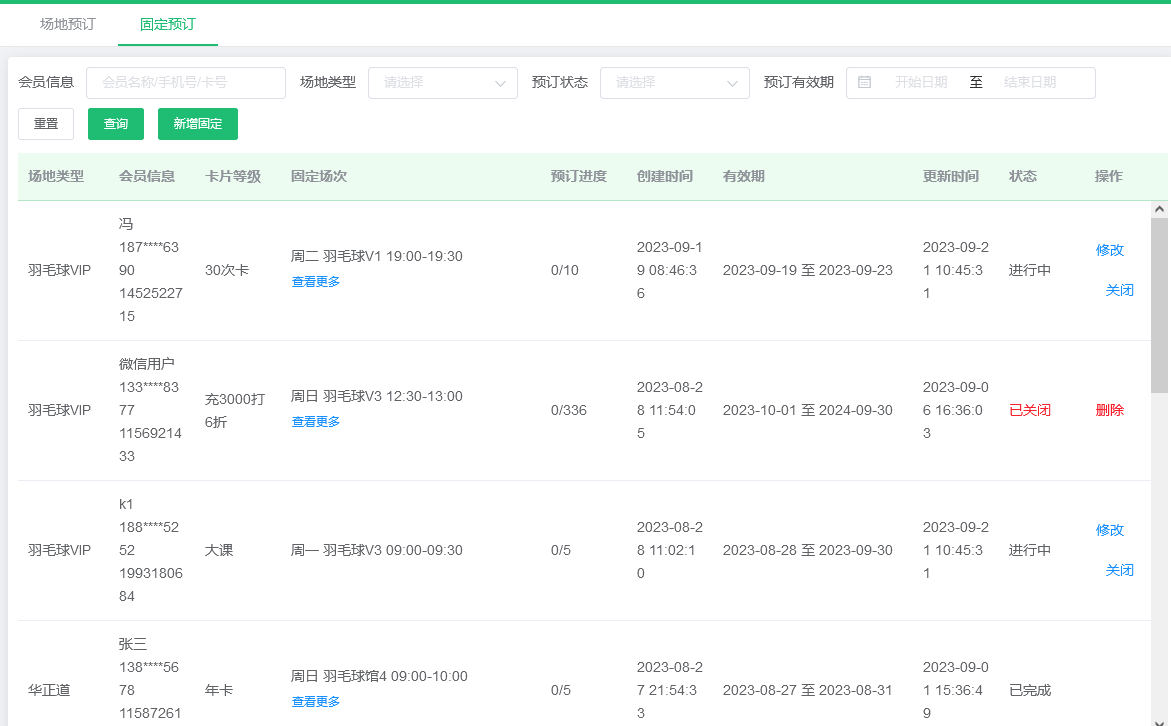1171x726 pixels.
Task: Switch to the 场地预订 tab
Action: (68, 24)
